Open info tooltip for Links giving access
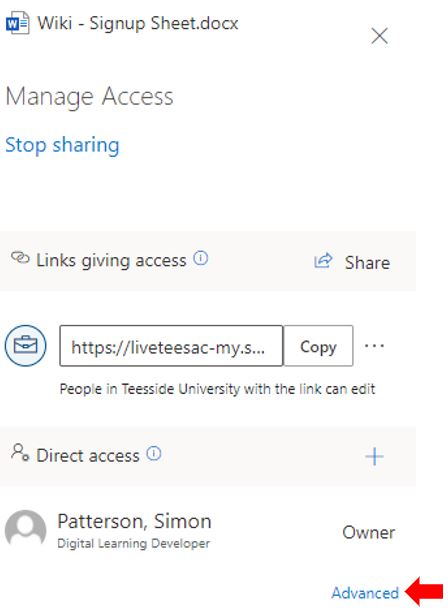The height and width of the screenshot is (612, 448). 201,258
